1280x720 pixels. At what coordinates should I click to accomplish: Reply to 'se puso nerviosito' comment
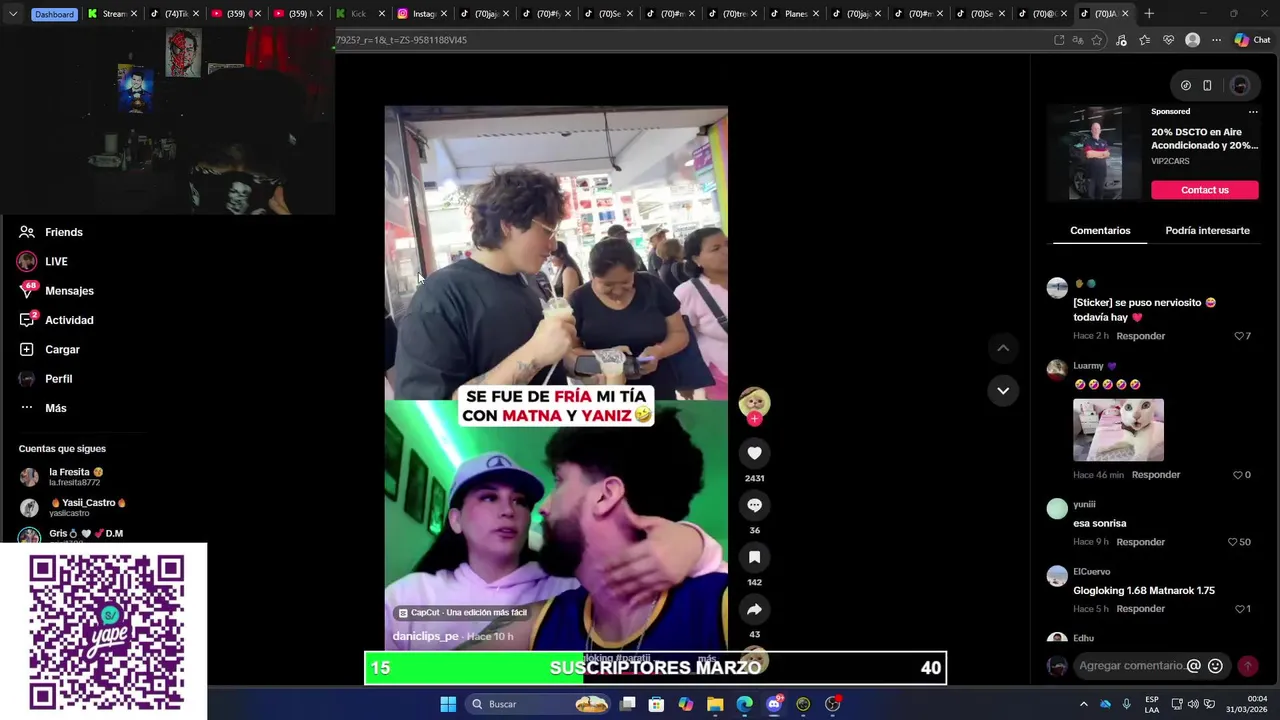click(1141, 336)
